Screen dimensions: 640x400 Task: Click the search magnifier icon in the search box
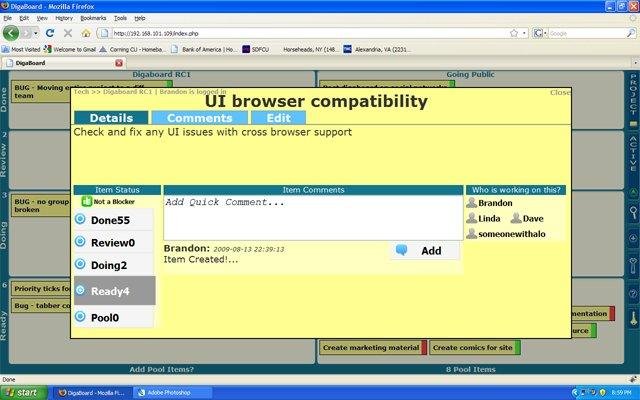click(x=631, y=33)
